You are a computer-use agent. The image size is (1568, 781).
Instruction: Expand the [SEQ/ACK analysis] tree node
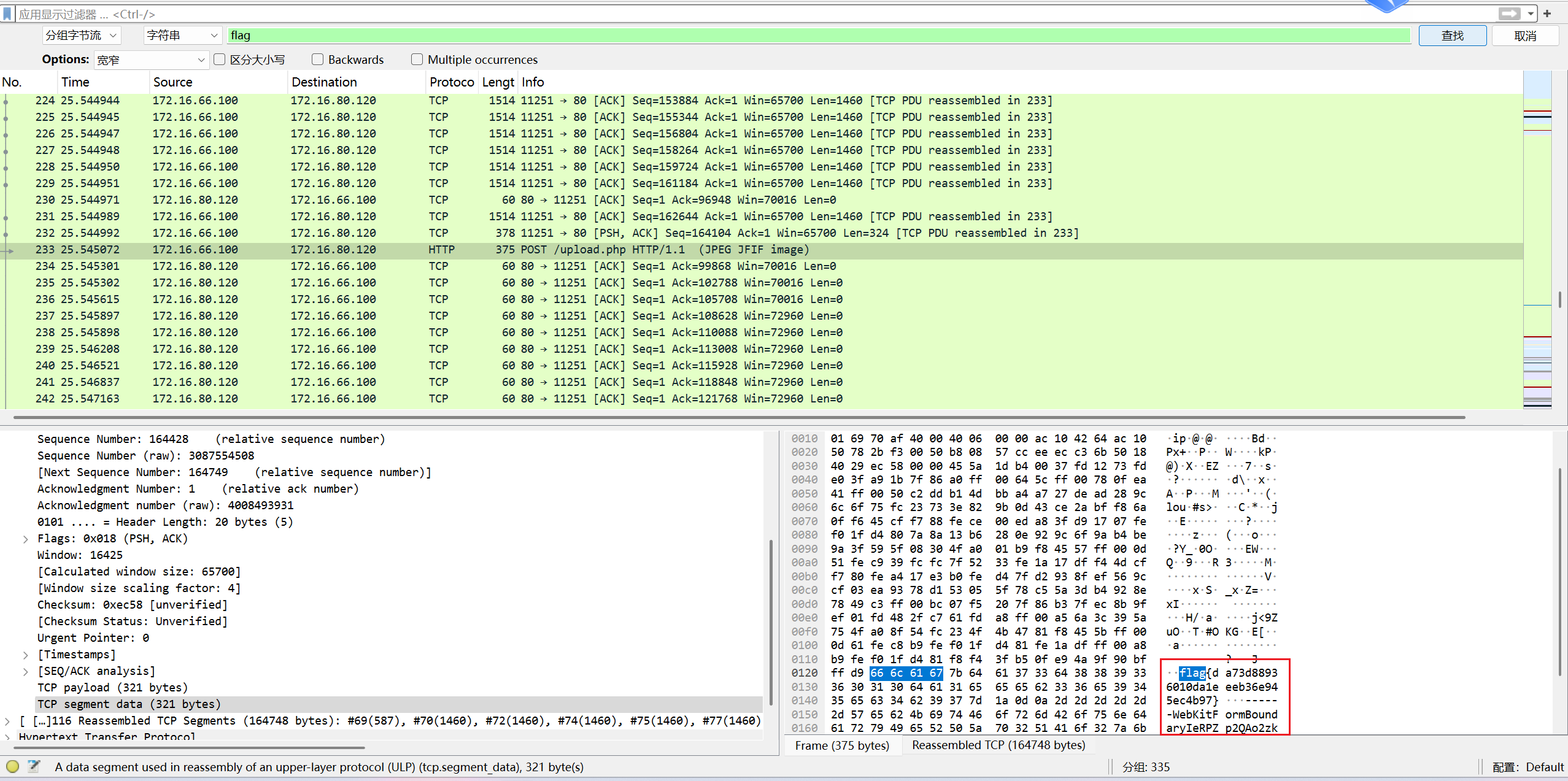26,671
